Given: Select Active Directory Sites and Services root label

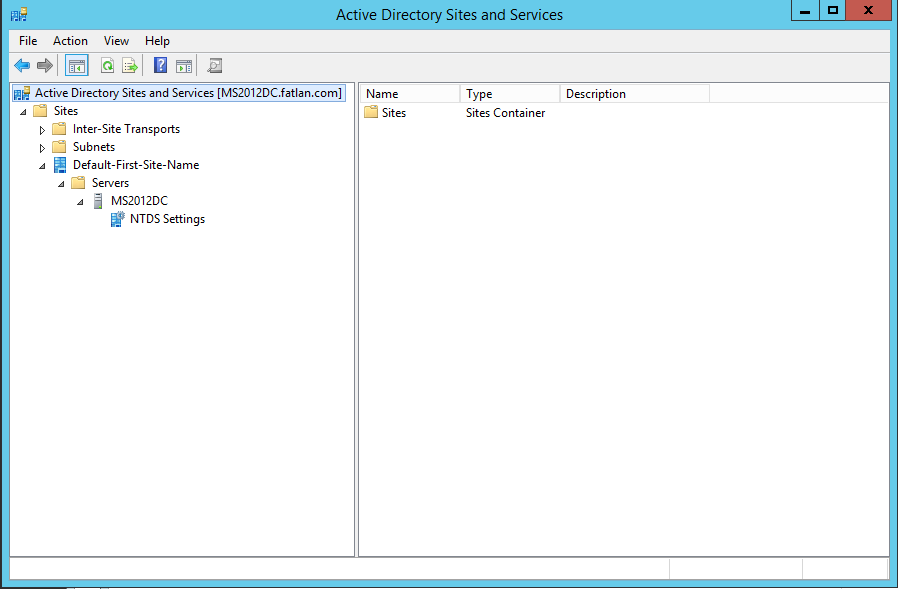Looking at the screenshot, I should pos(188,93).
